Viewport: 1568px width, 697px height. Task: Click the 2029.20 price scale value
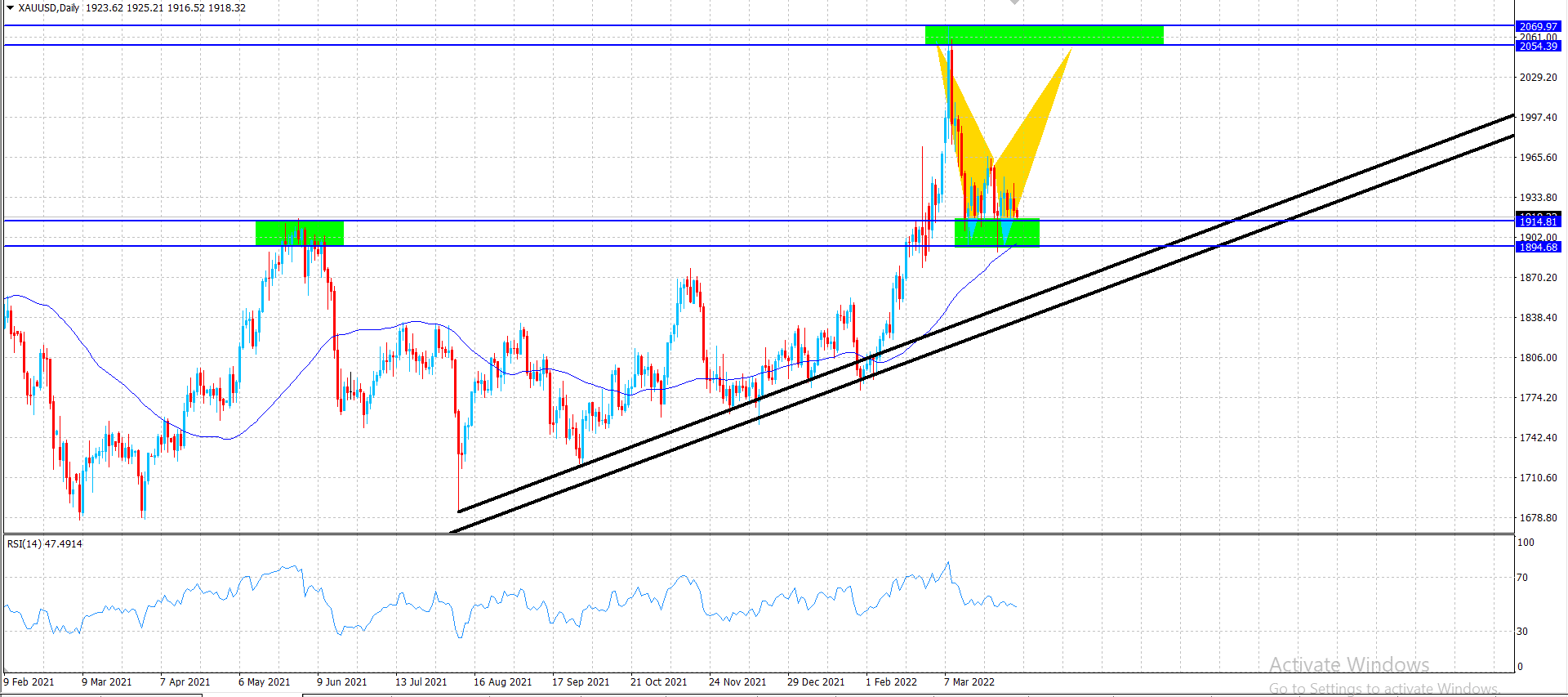1538,78
